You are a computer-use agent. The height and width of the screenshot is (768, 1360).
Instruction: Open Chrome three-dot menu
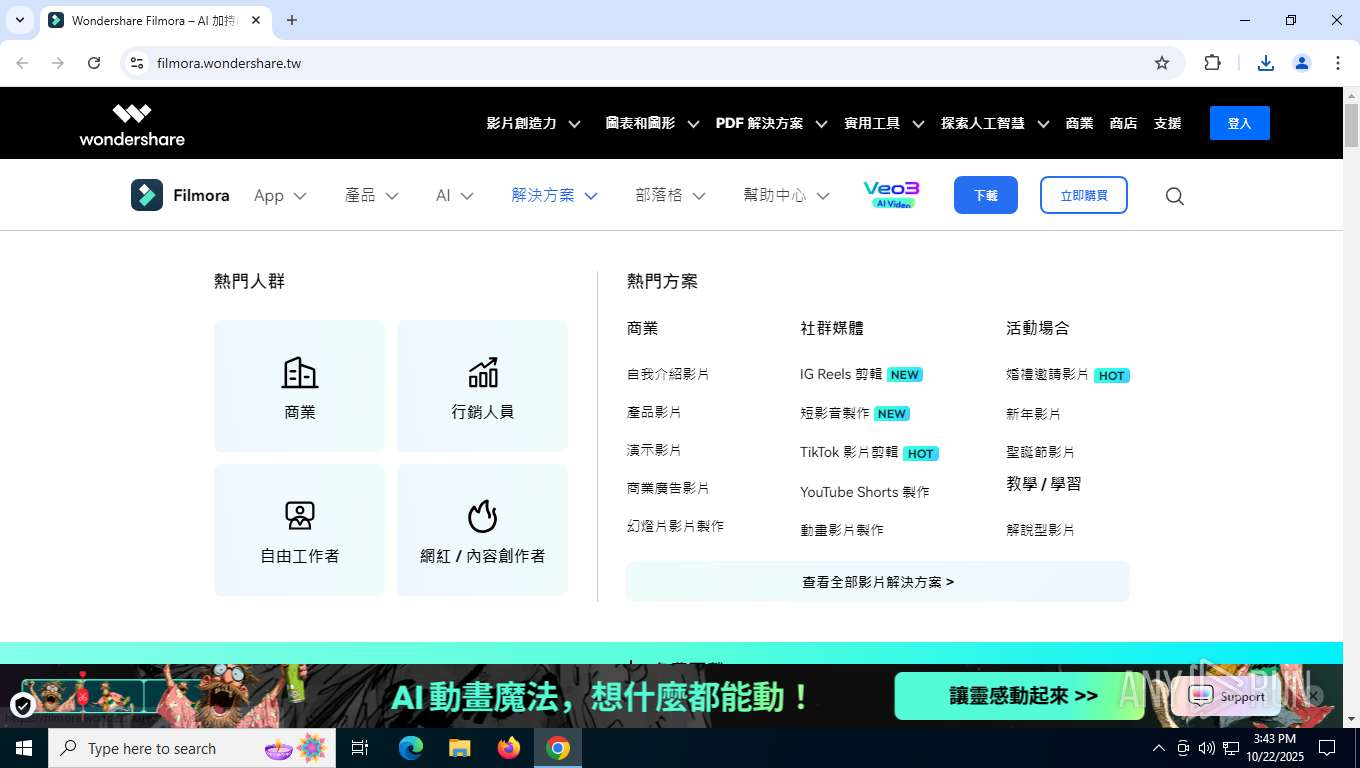point(1338,63)
